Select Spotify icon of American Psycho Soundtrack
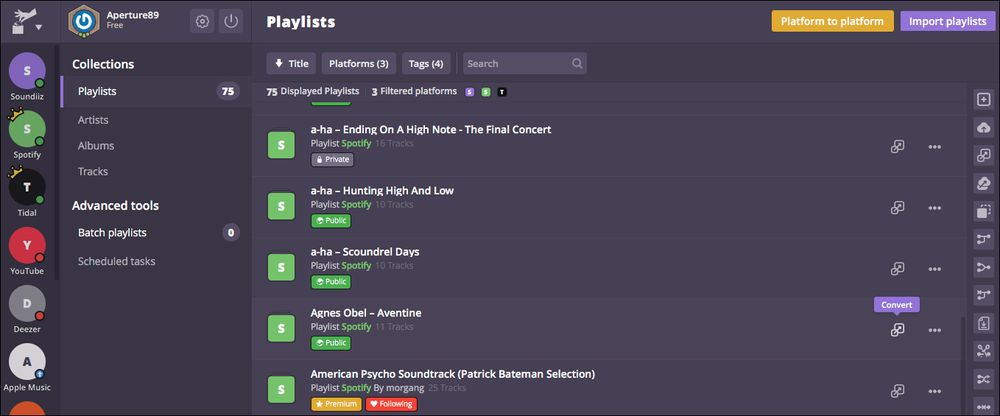Image resolution: width=1000 pixels, height=416 pixels. tap(281, 389)
